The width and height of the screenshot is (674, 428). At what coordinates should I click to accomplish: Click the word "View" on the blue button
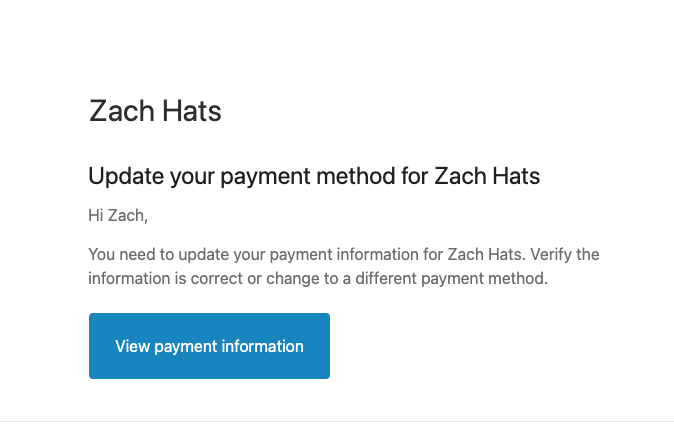click(x=132, y=346)
